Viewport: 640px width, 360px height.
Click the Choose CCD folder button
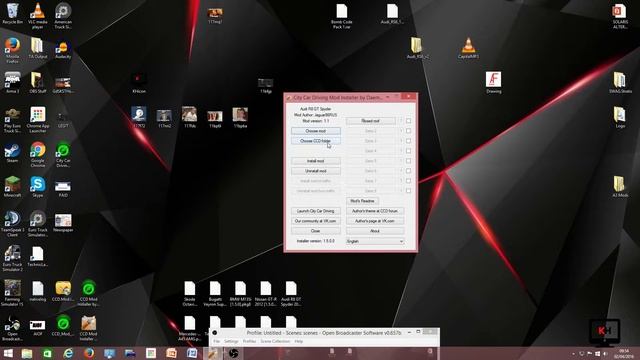[x=316, y=141]
